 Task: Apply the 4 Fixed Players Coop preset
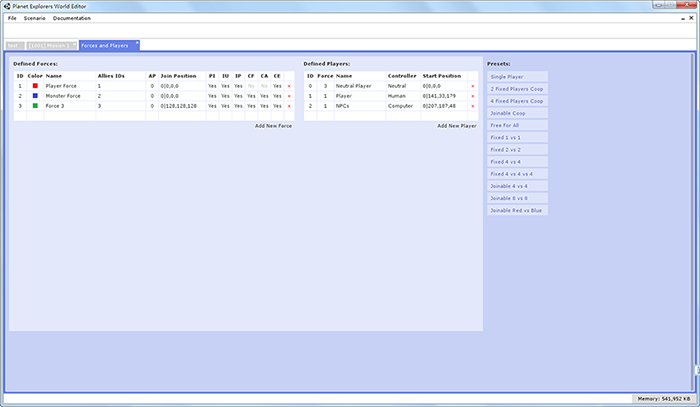pos(517,101)
